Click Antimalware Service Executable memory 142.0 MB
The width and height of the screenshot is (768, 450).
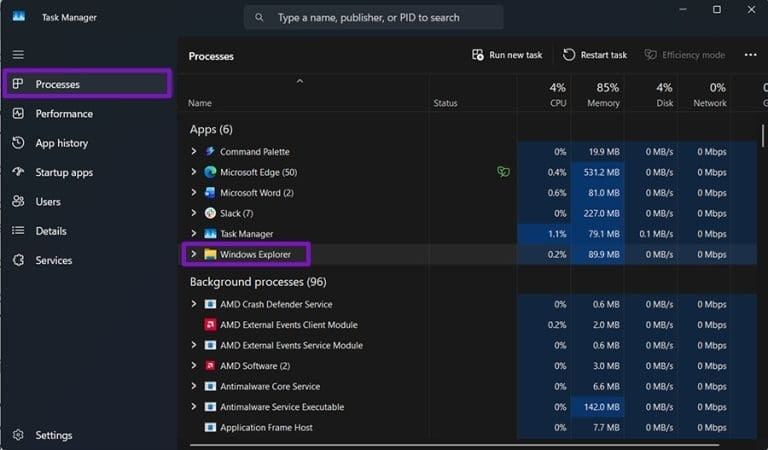coord(601,407)
